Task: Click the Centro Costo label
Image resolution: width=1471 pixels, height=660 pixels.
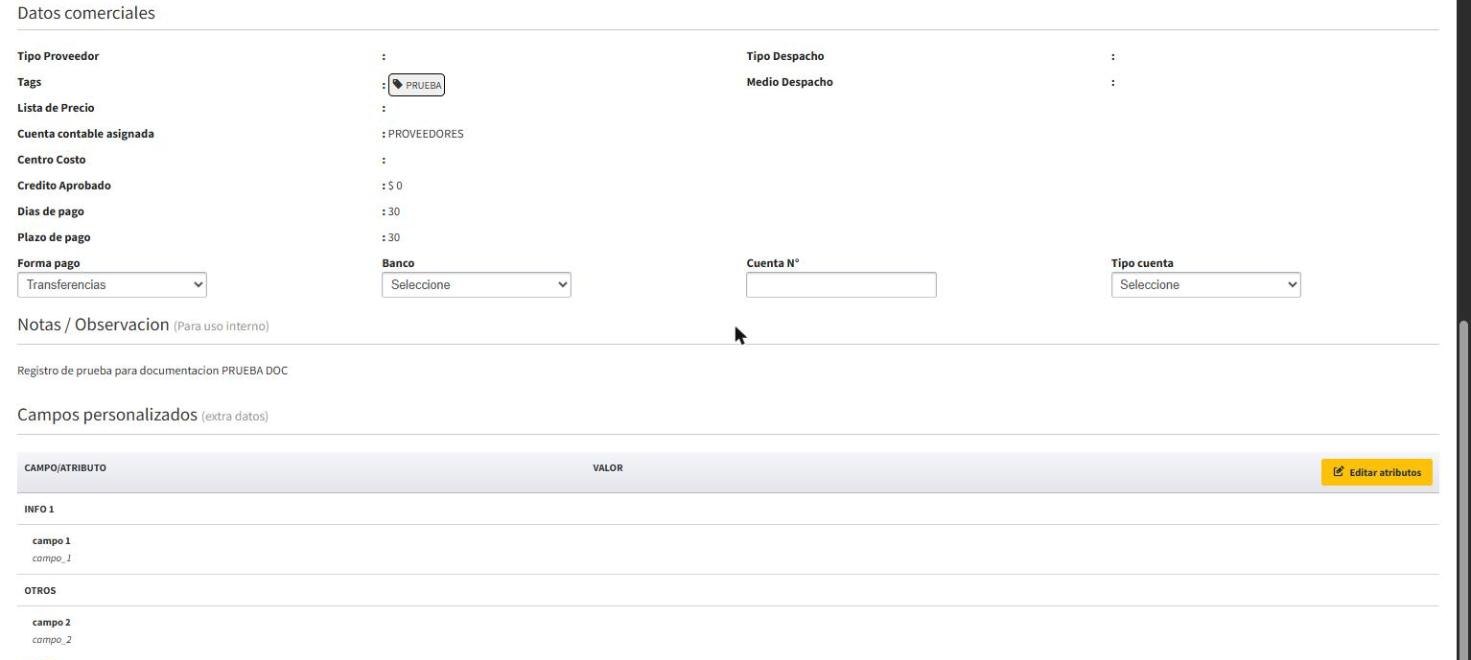Action: [x=52, y=160]
